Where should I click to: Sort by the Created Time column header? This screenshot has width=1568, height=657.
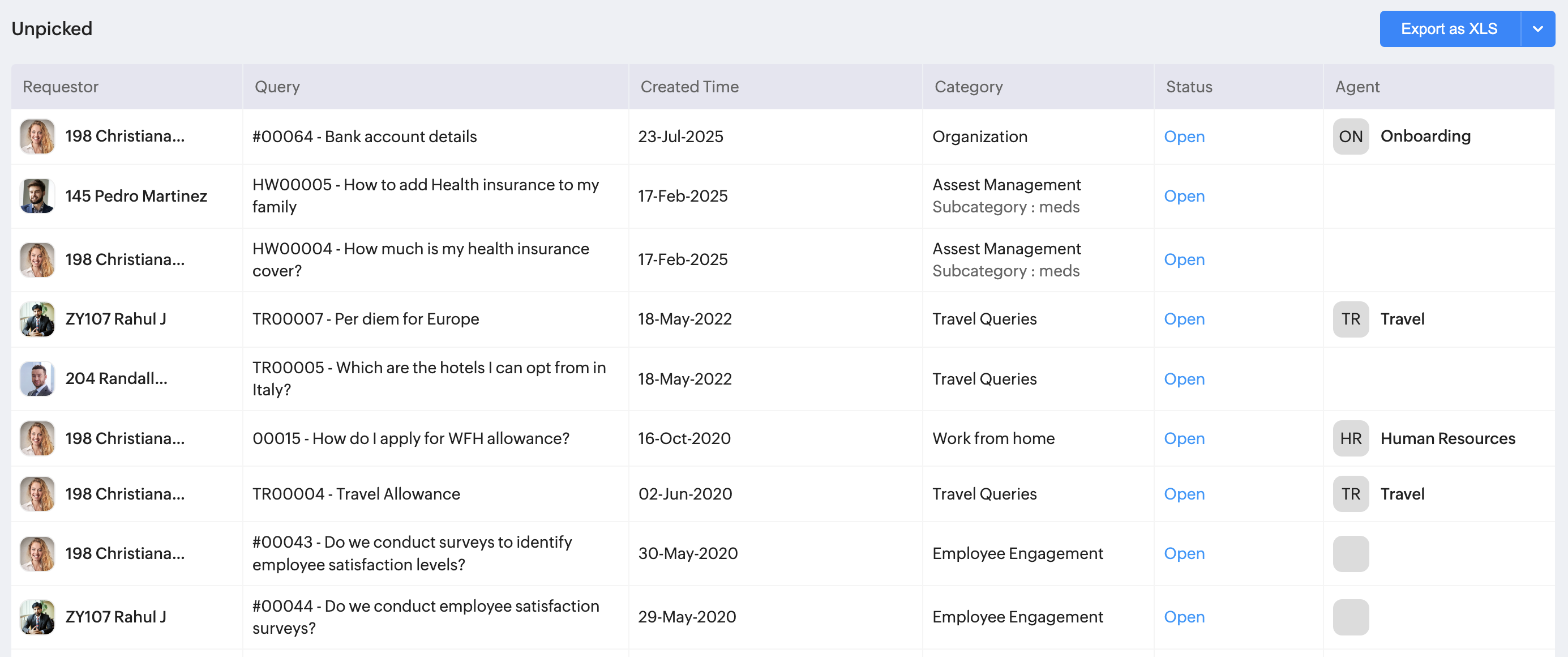tap(689, 87)
